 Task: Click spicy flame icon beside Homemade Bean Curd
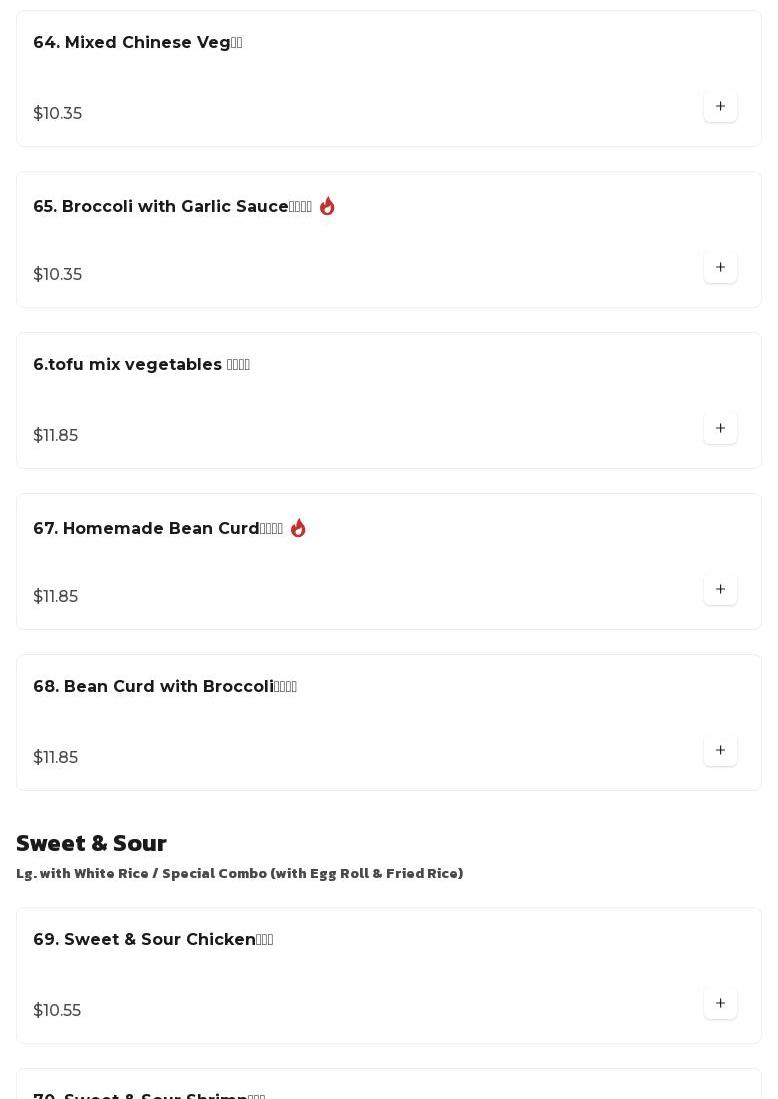[x=298, y=528]
